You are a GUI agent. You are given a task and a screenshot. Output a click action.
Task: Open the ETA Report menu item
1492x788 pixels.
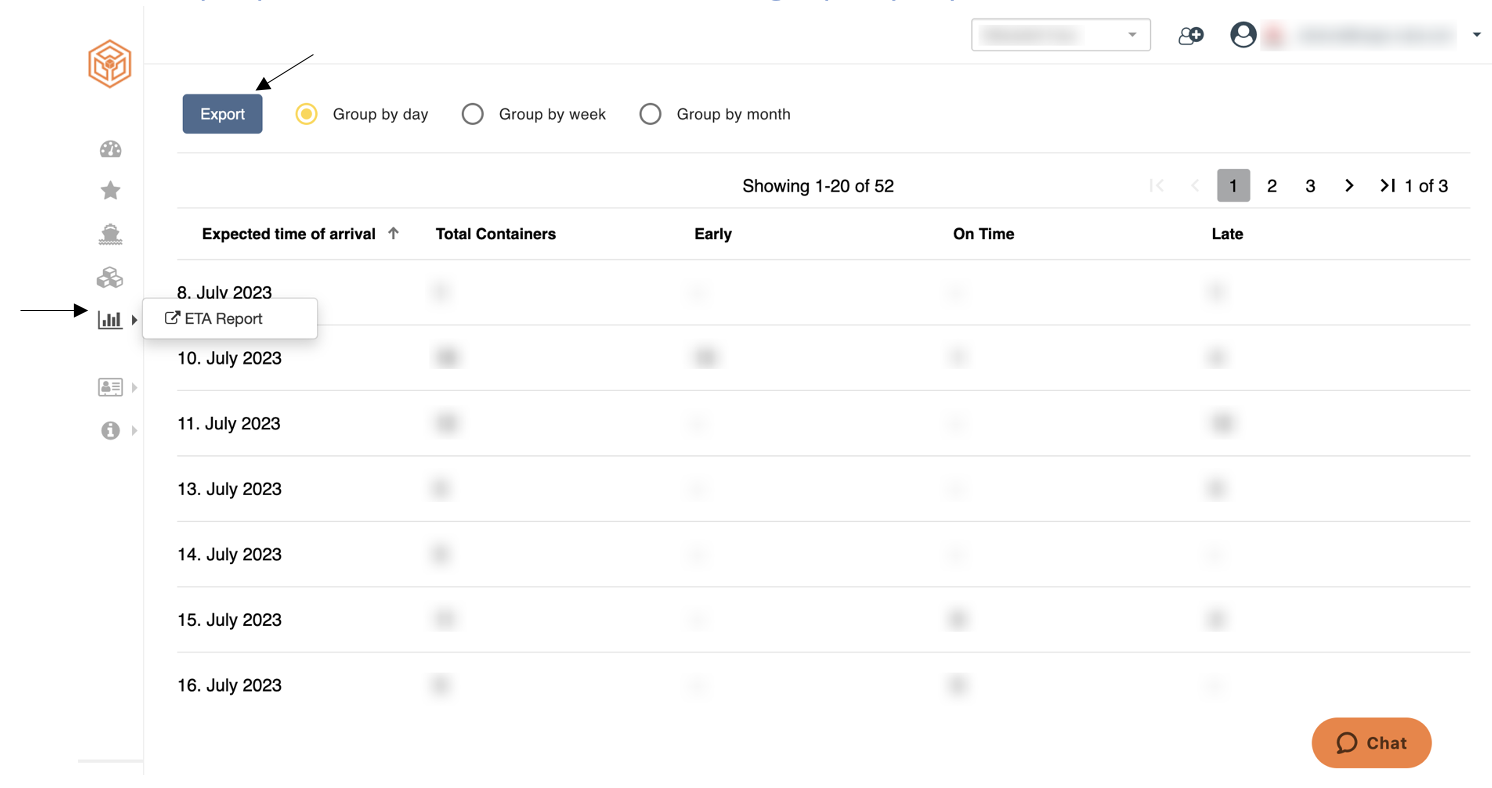click(213, 319)
